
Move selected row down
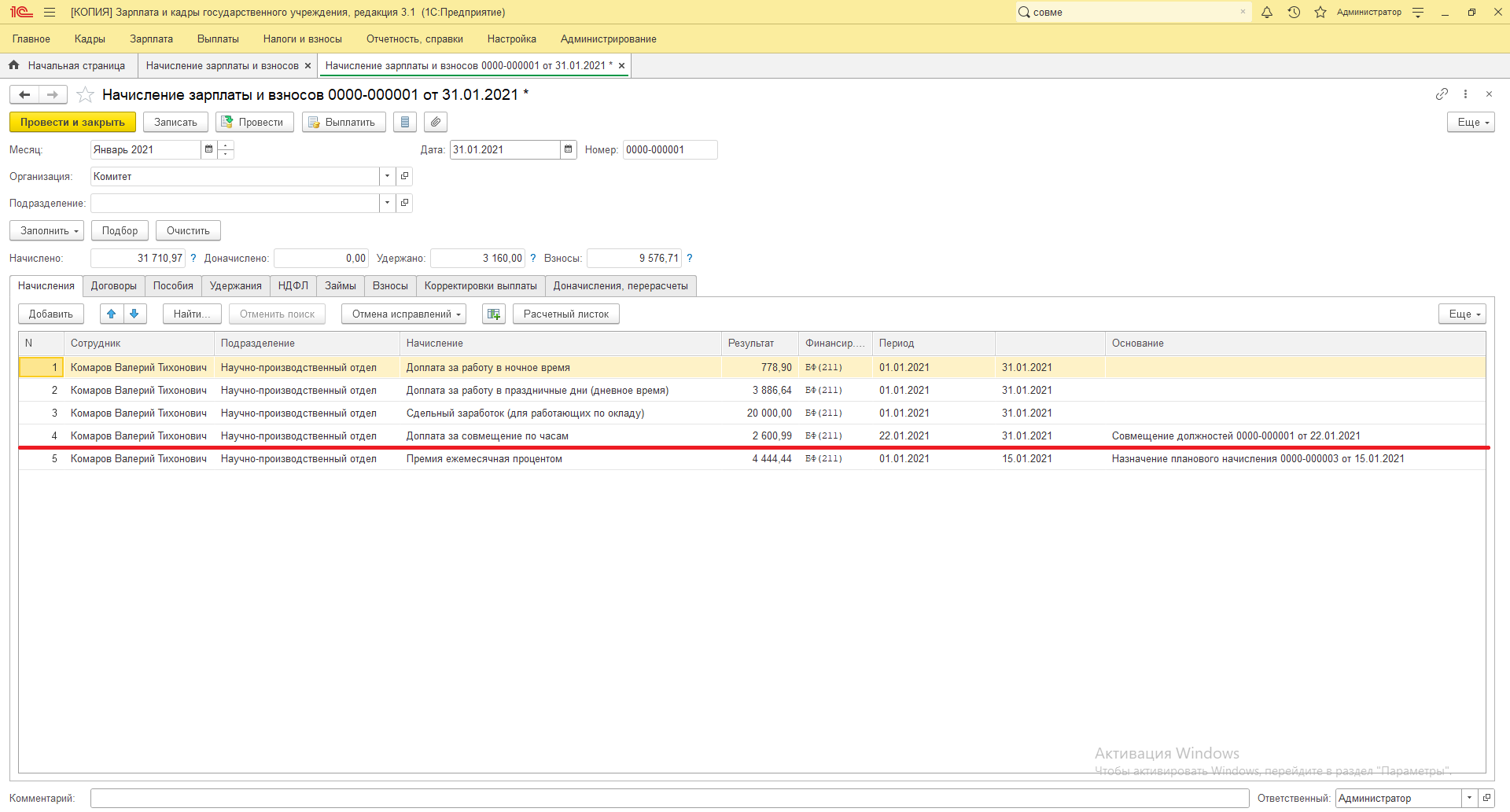134,314
